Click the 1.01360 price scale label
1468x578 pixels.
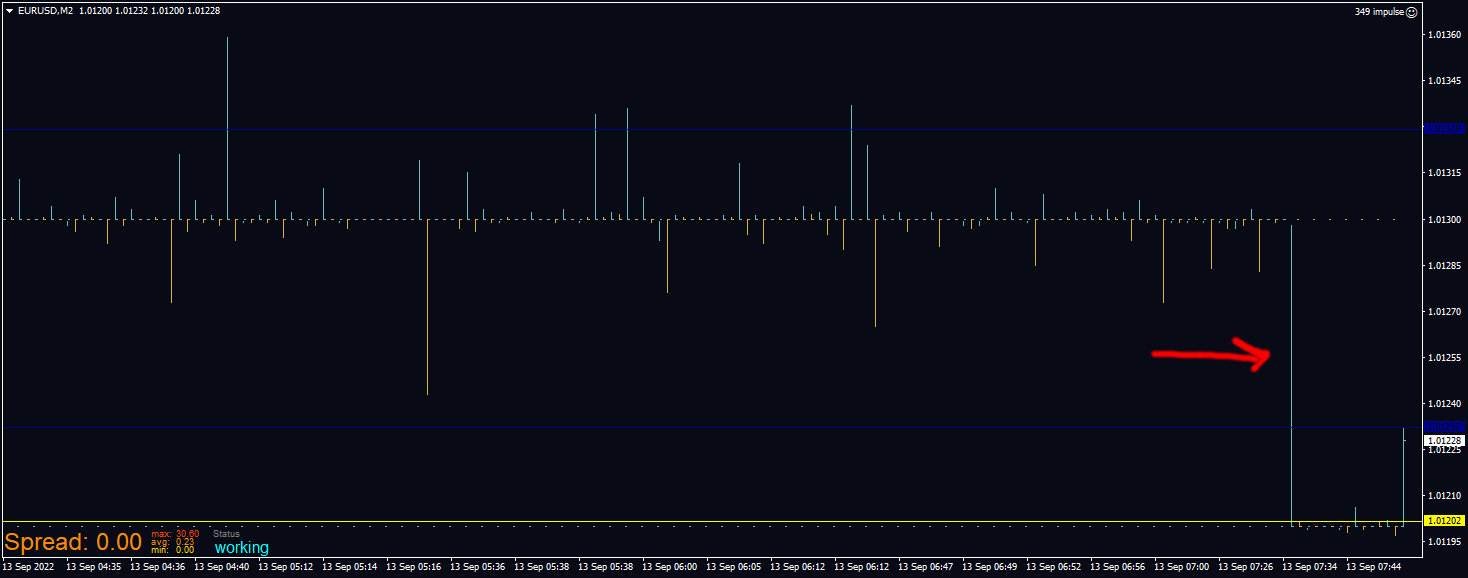tap(1444, 35)
